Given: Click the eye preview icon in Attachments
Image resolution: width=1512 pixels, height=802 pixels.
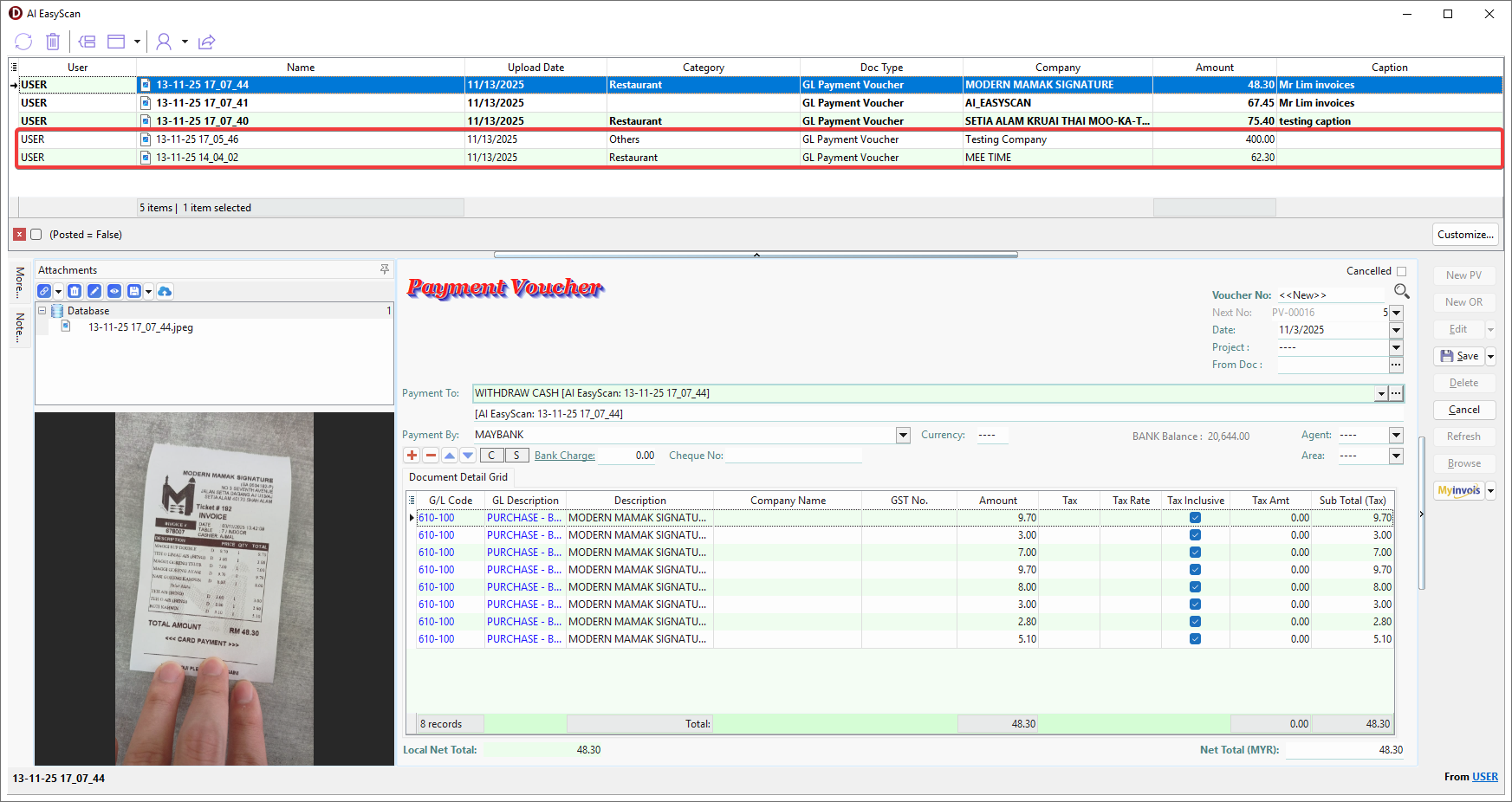Looking at the screenshot, I should 114,292.
